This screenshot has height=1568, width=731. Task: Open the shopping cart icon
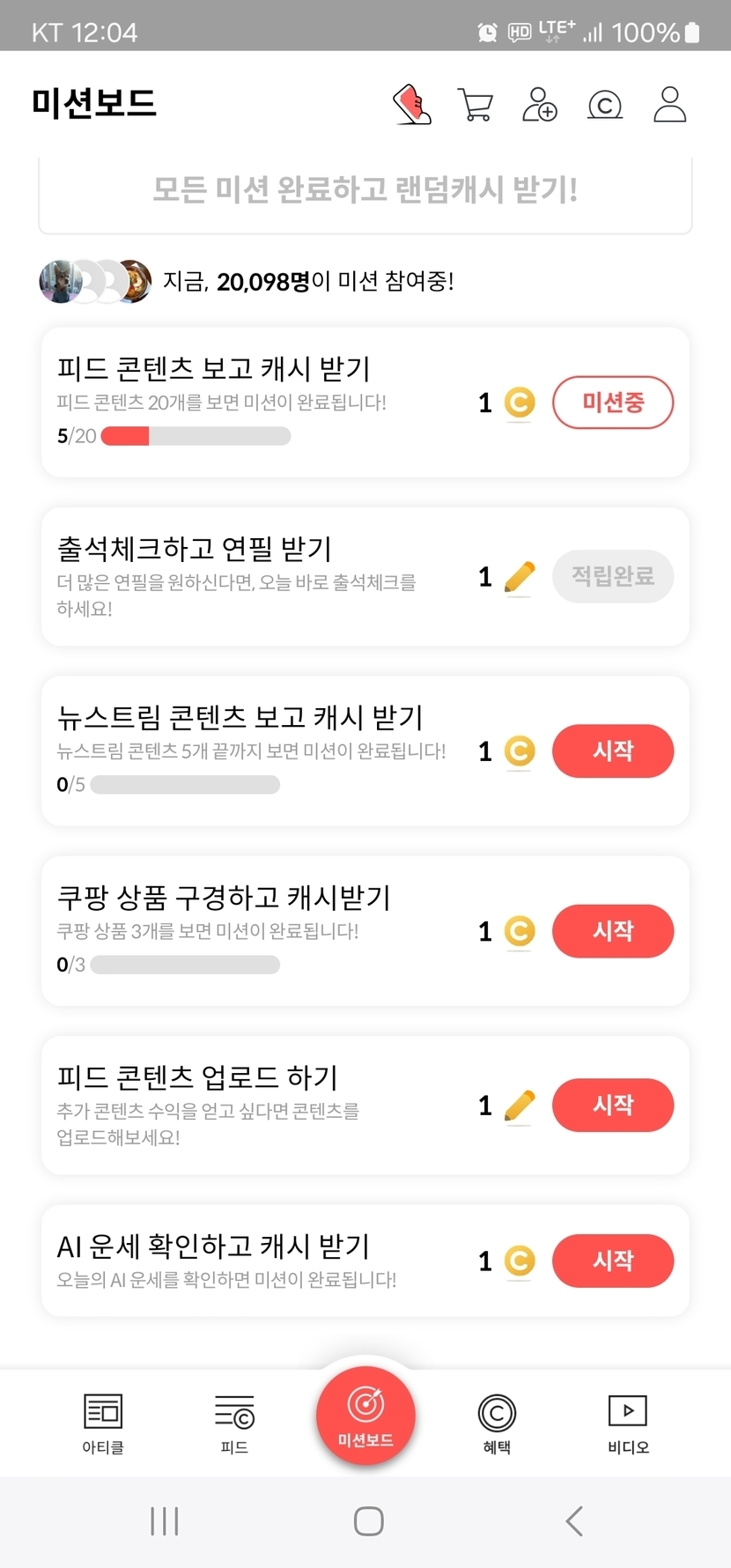pyautogui.click(x=476, y=105)
